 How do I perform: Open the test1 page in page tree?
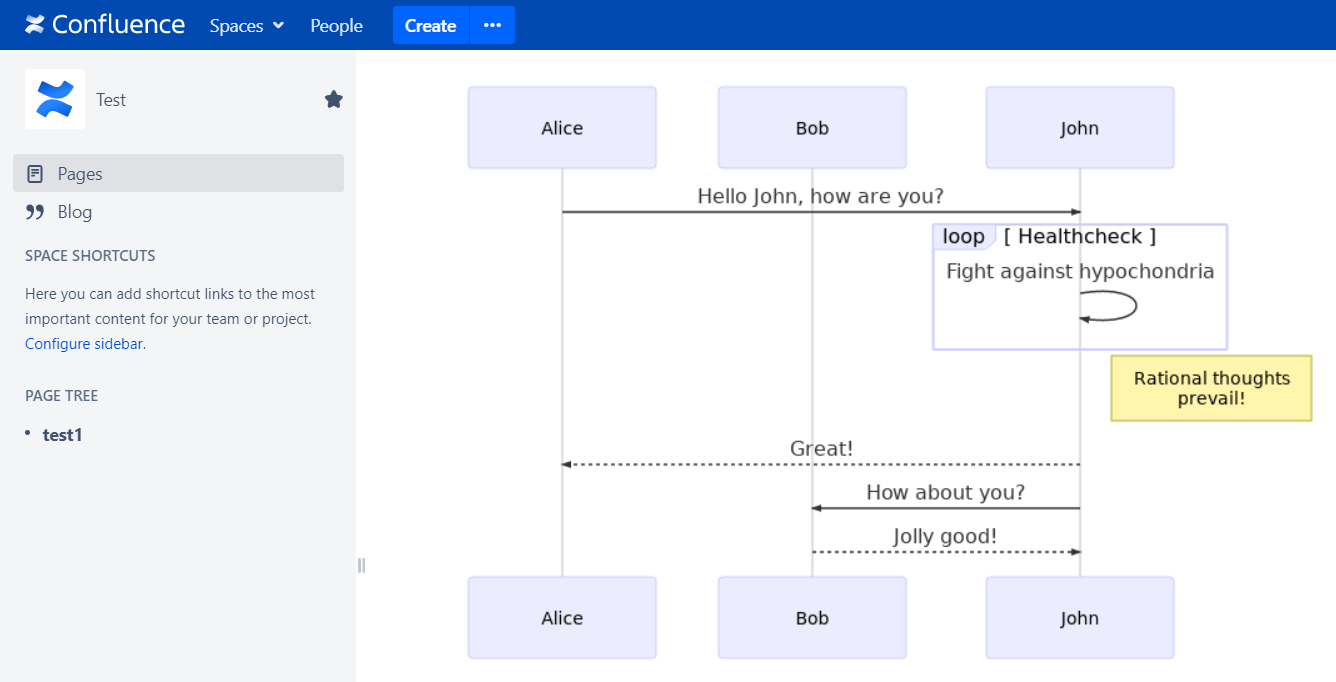(62, 435)
